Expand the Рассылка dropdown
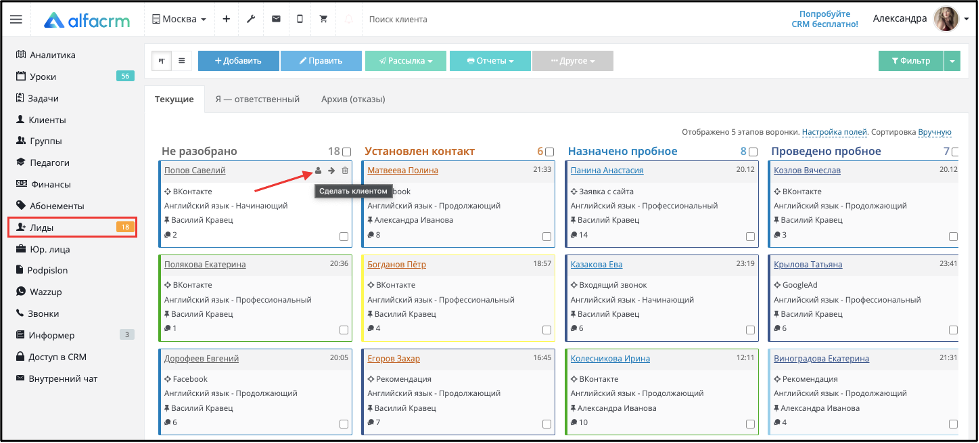This screenshot has height=443, width=979. click(406, 61)
